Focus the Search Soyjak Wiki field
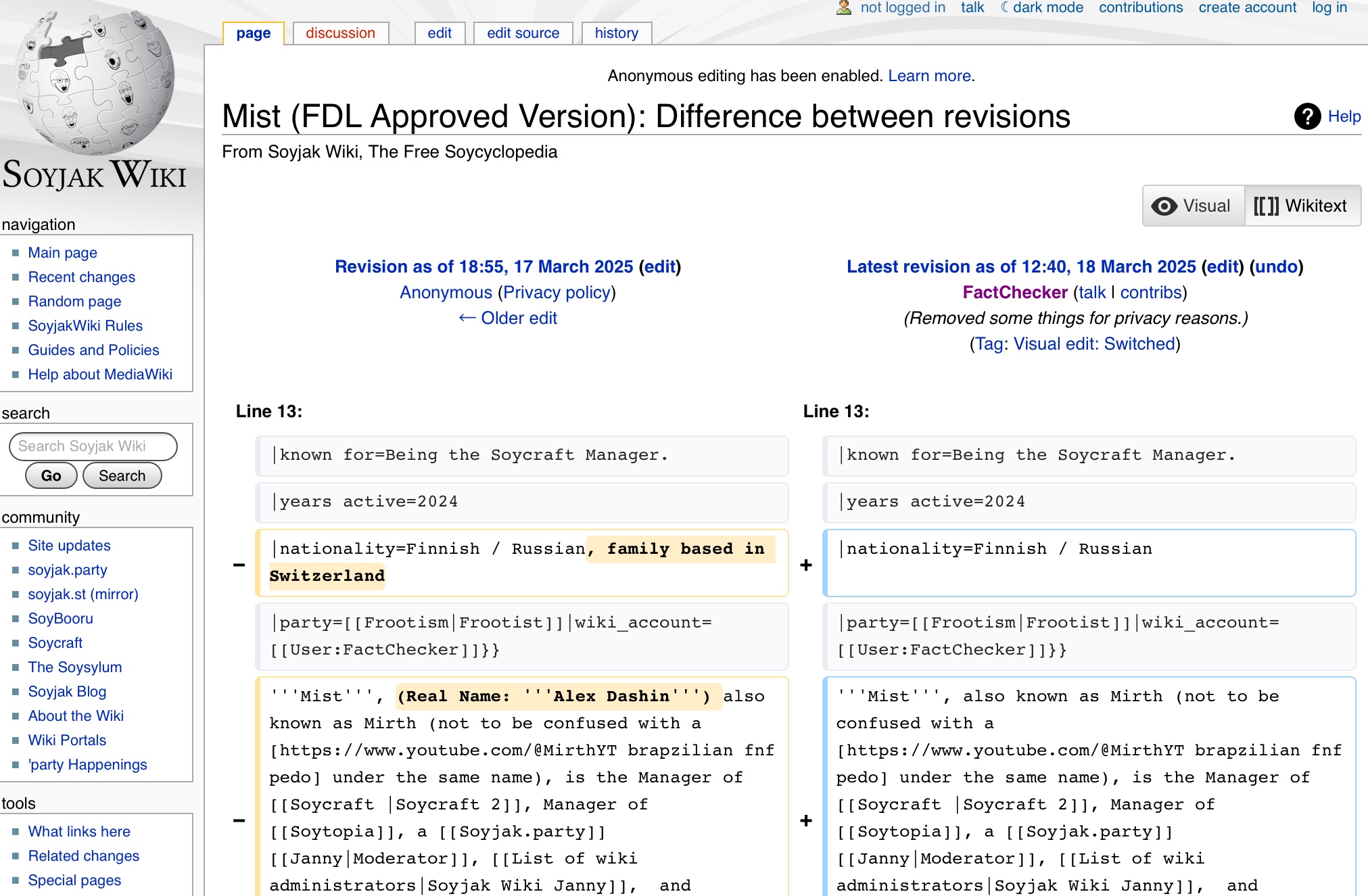Screen dimensions: 1368x896 pyautogui.click(x=93, y=446)
